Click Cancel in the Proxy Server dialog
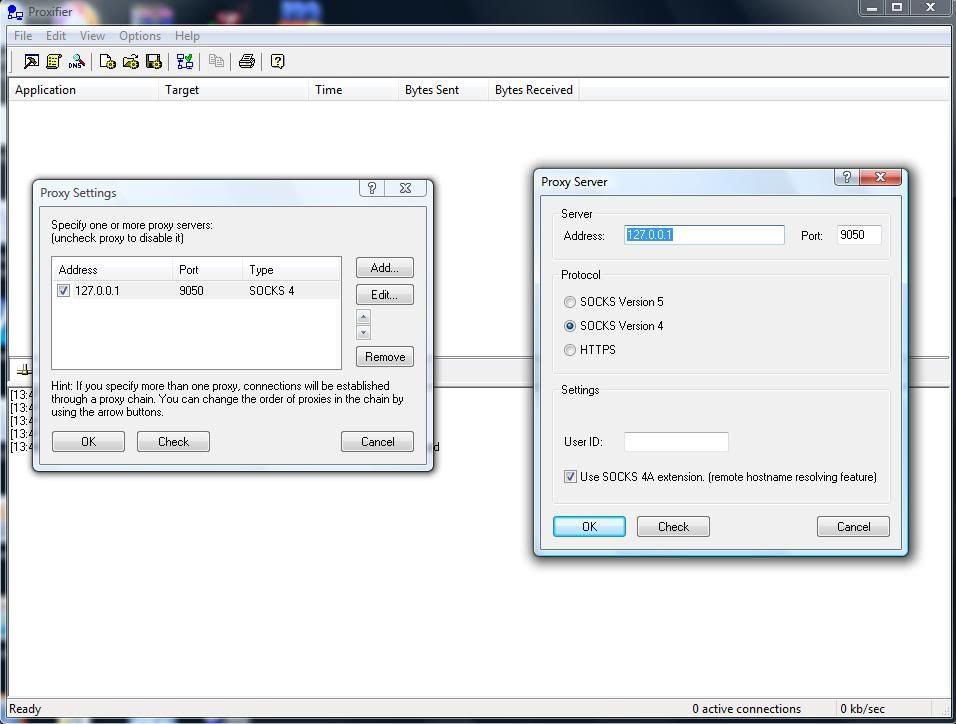Viewport: 956px width, 724px height. point(853,526)
